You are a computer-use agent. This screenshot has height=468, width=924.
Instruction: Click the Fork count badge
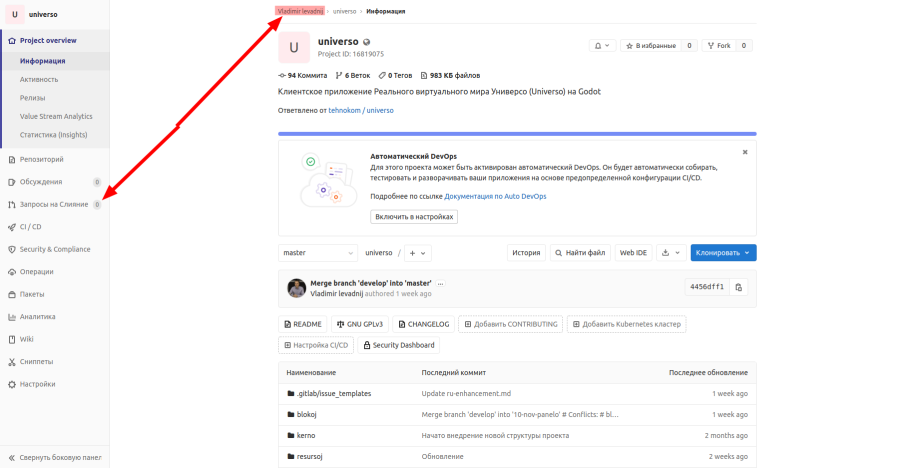[x=744, y=45]
